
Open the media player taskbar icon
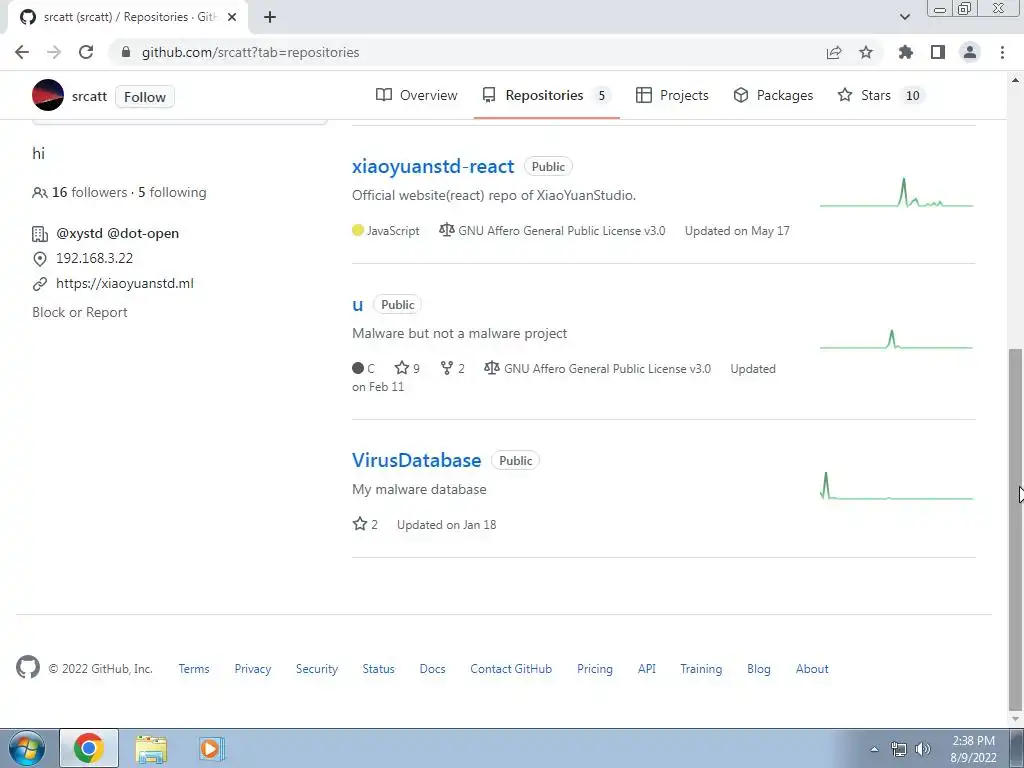(211, 748)
